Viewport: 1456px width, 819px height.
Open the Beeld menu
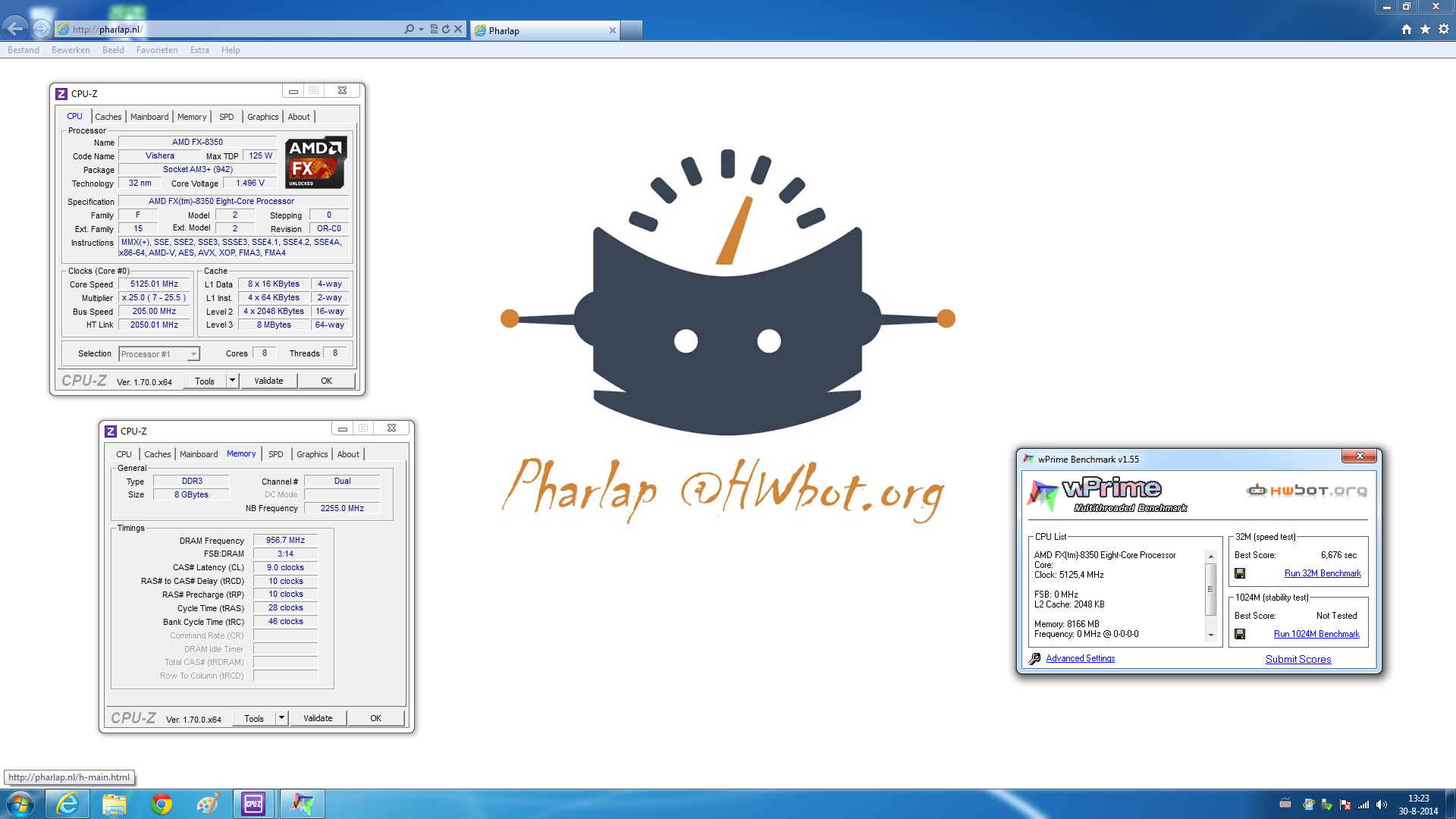[x=113, y=50]
